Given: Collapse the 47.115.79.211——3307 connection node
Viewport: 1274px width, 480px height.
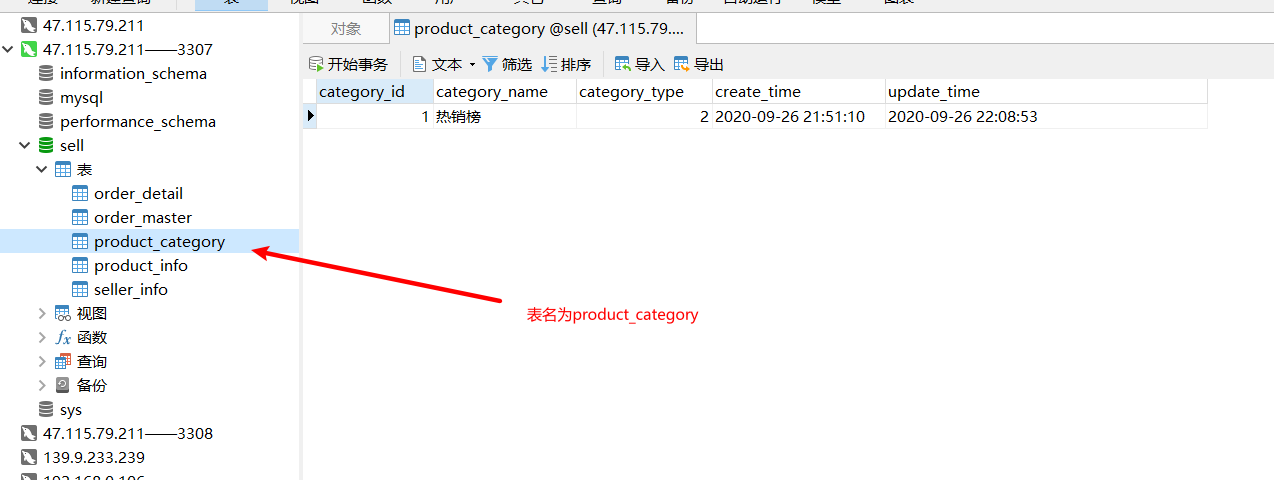Looking at the screenshot, I should (9, 49).
